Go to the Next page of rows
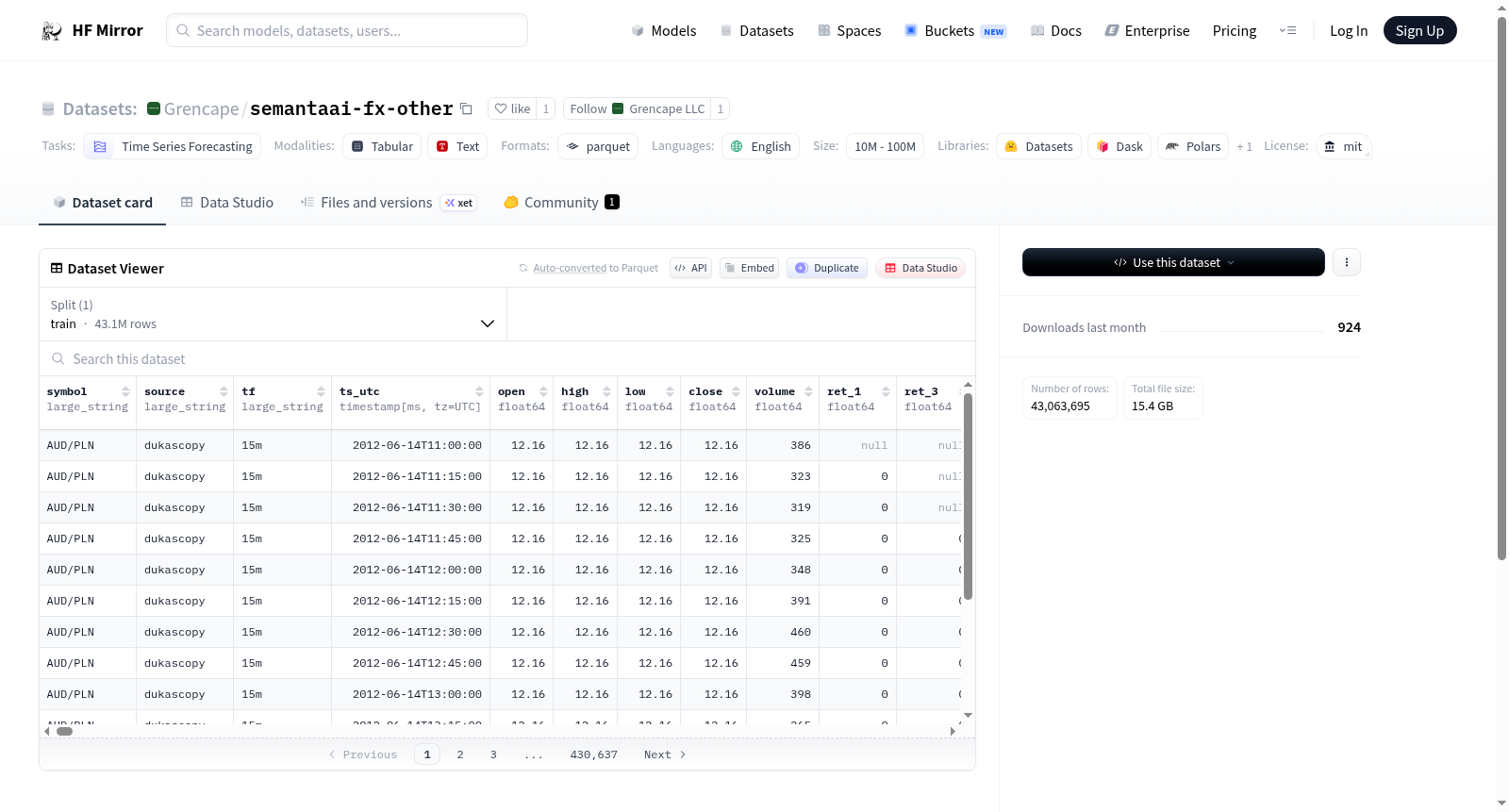The height and width of the screenshot is (812, 1509). [665, 754]
